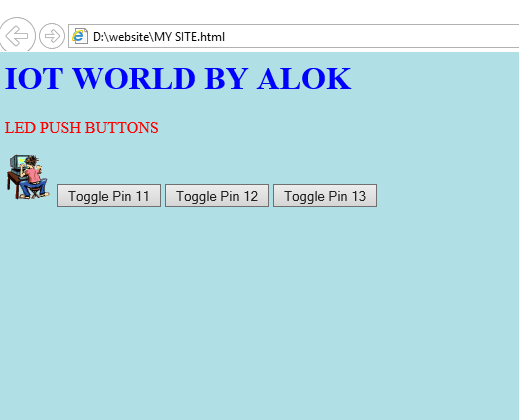Click the Internet Explorer page icon in address bar
Viewport: 519px width, 420px height.
click(x=80, y=36)
